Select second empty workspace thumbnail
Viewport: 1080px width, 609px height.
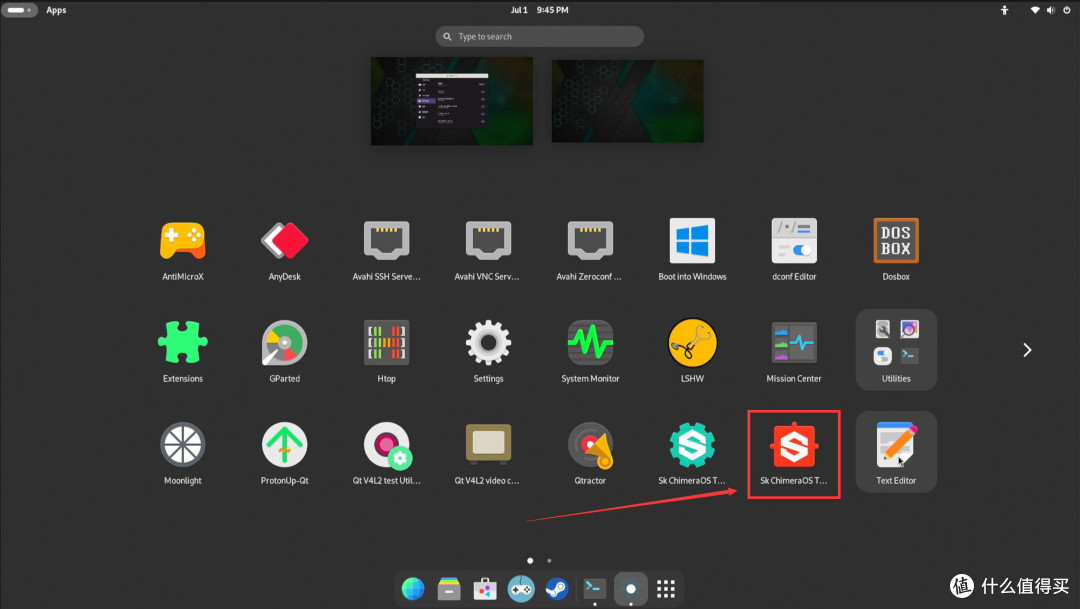pyautogui.click(x=627, y=101)
